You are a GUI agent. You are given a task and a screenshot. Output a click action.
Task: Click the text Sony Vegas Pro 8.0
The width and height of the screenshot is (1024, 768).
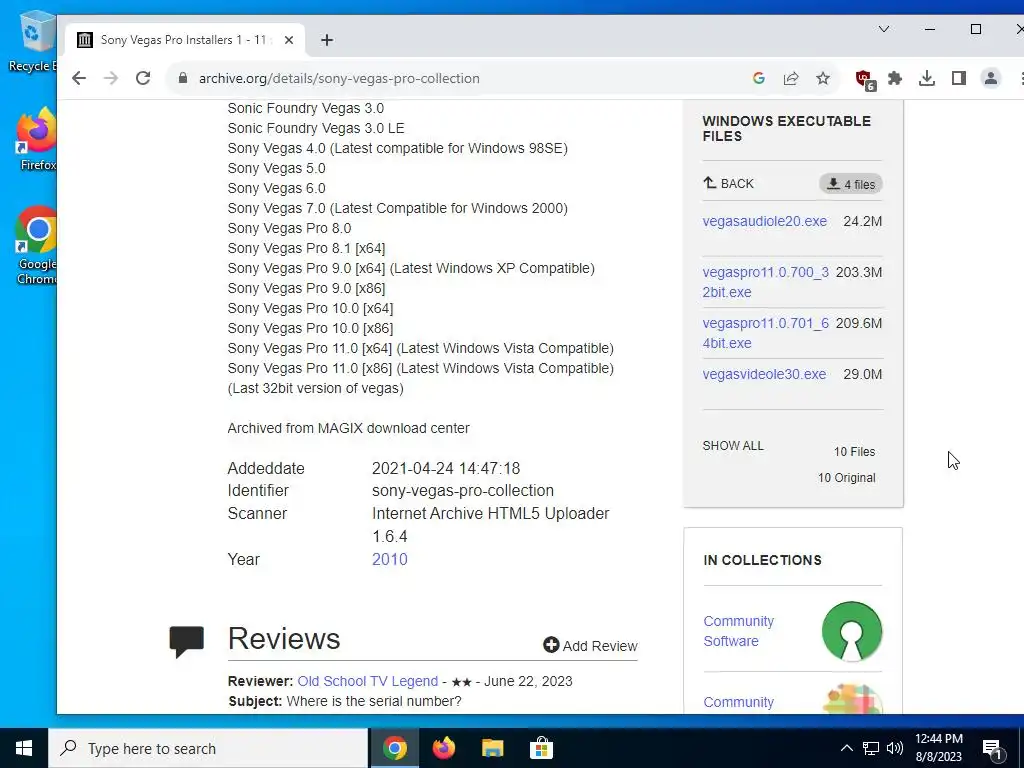tap(289, 229)
